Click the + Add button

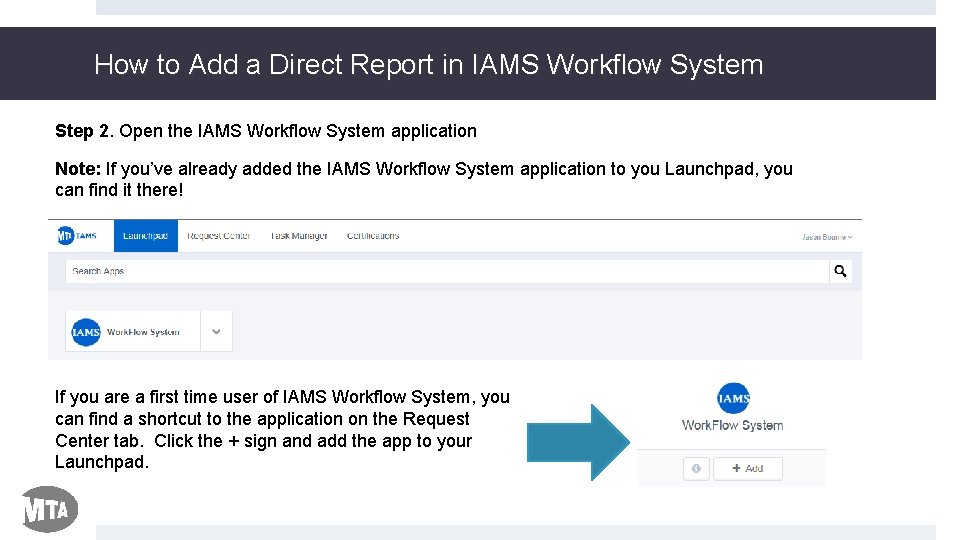748,468
